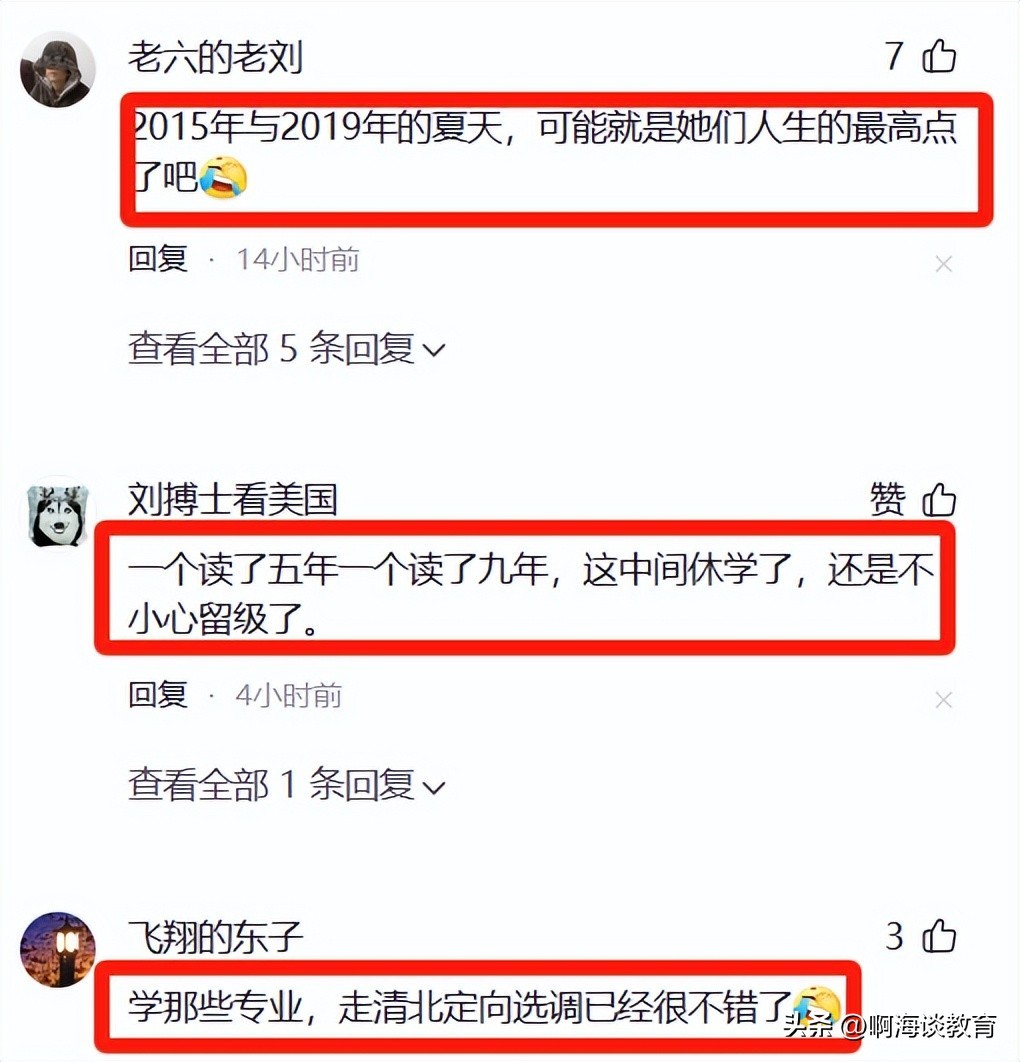Select comment text about 2015年与2019年的夏天
The image size is (1020, 1062).
click(544, 152)
